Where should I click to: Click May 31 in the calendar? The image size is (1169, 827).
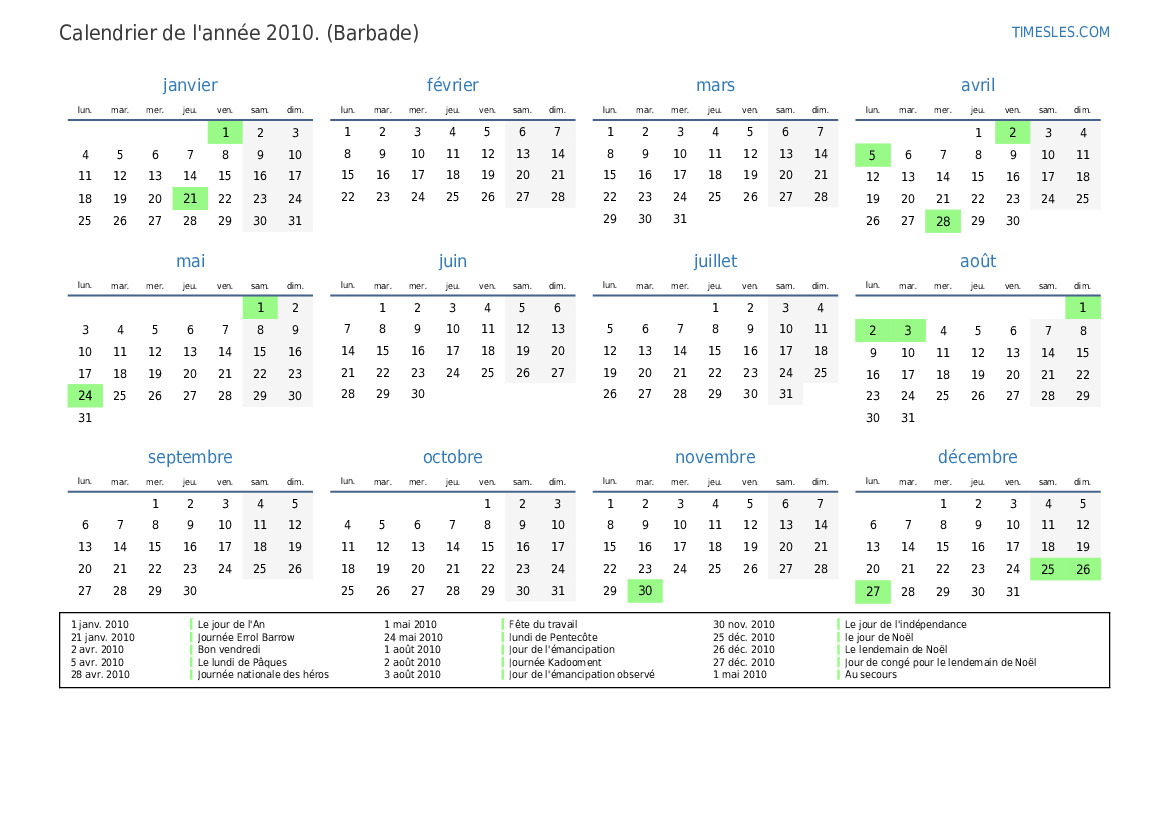(x=85, y=418)
